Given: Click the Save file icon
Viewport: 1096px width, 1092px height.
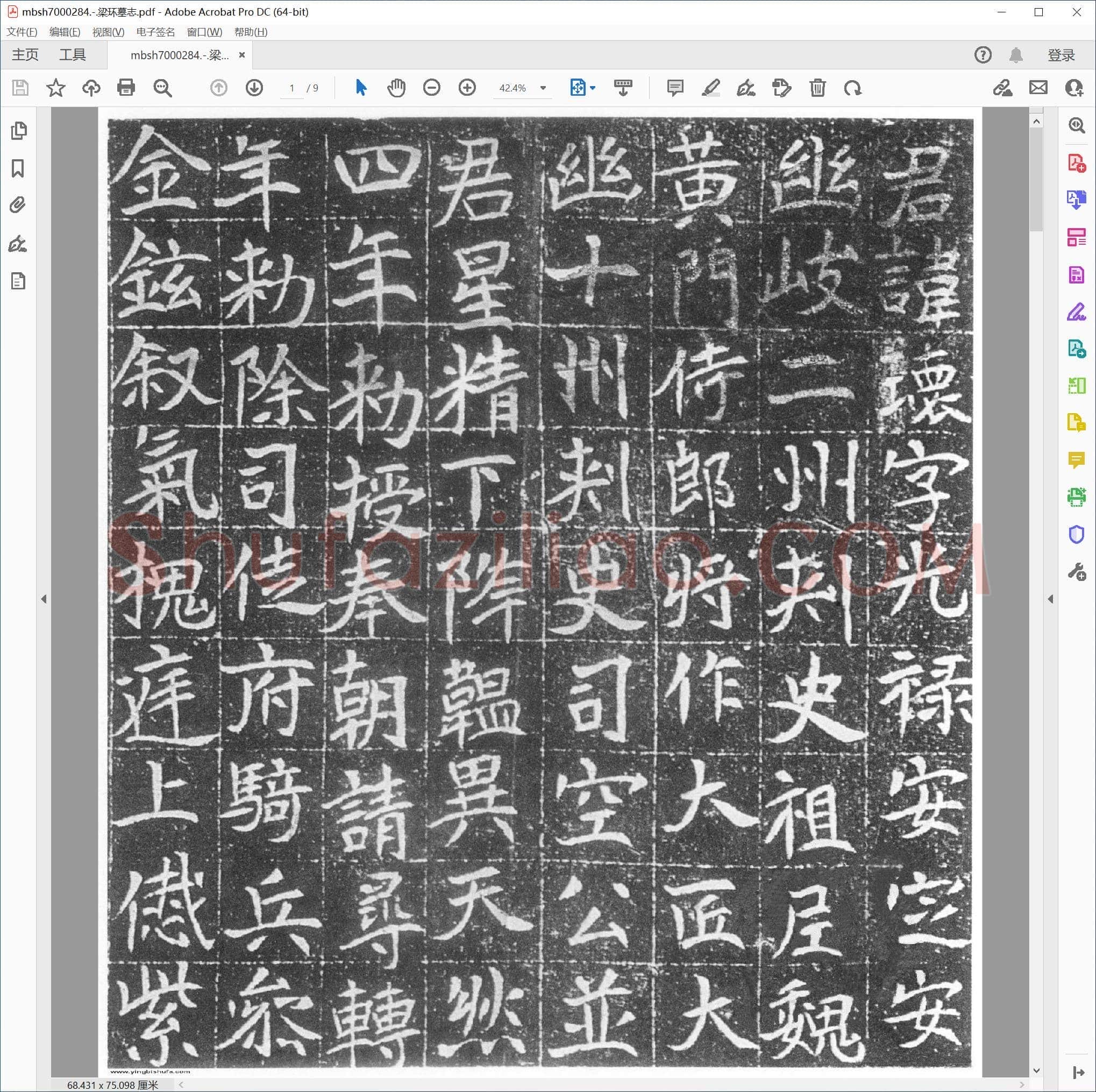Looking at the screenshot, I should [20, 88].
